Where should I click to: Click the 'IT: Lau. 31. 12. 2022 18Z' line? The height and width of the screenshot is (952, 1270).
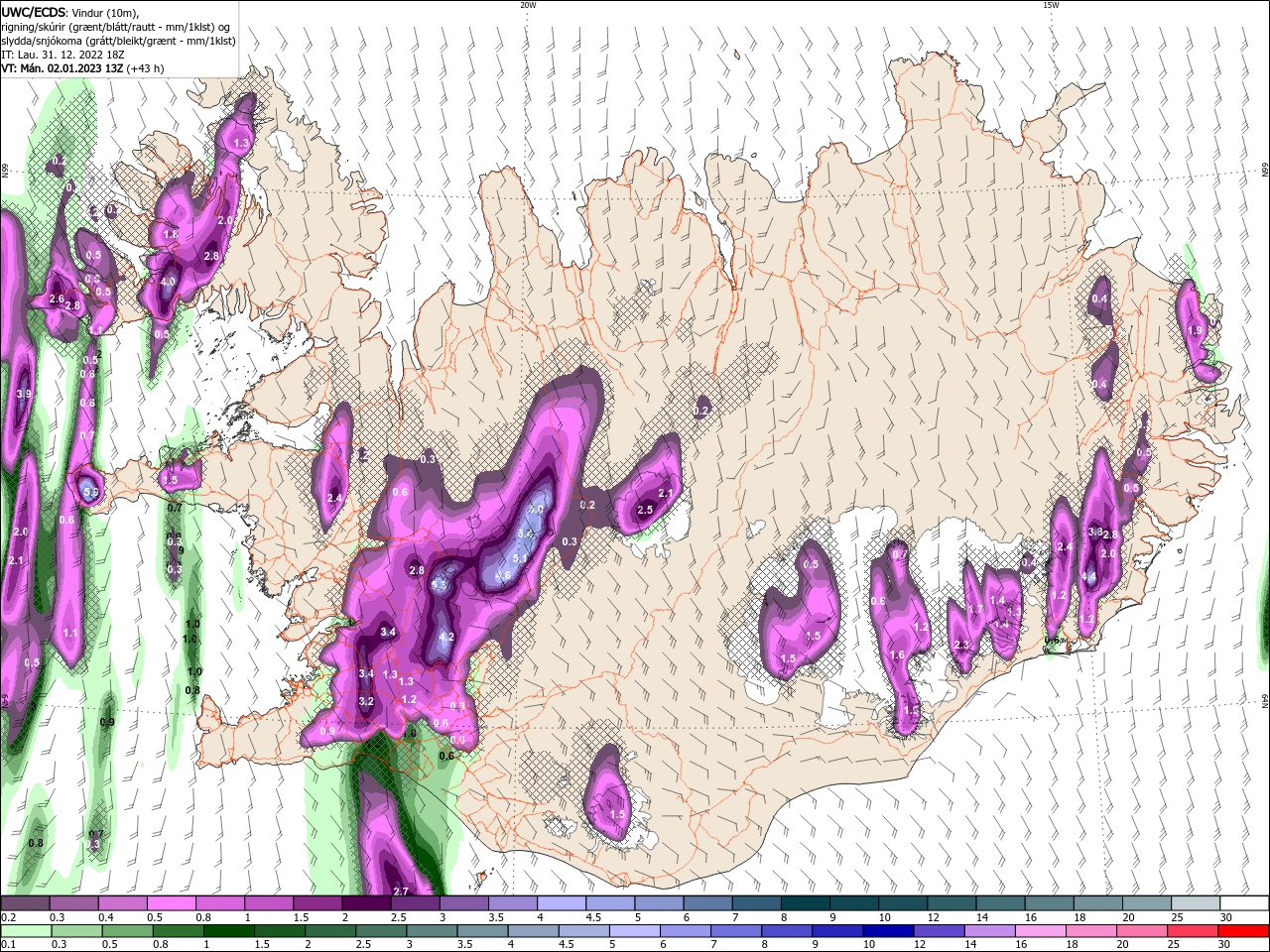pos(63,55)
